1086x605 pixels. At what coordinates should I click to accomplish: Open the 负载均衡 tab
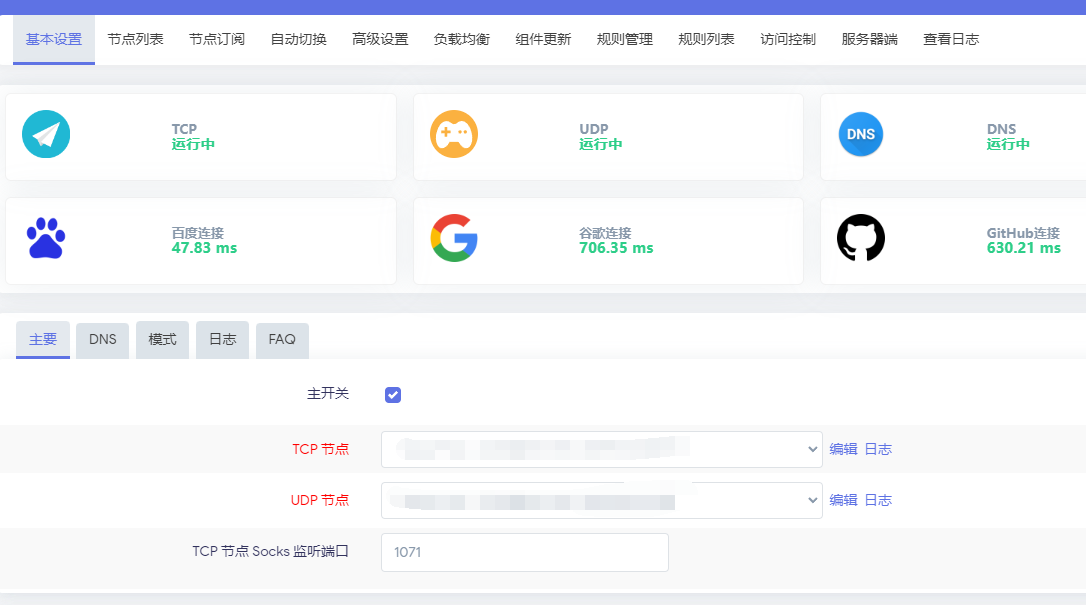(x=461, y=40)
